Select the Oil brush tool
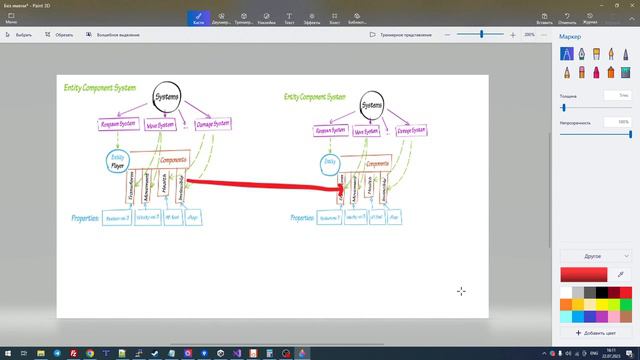The height and width of the screenshot is (360, 640). (596, 54)
